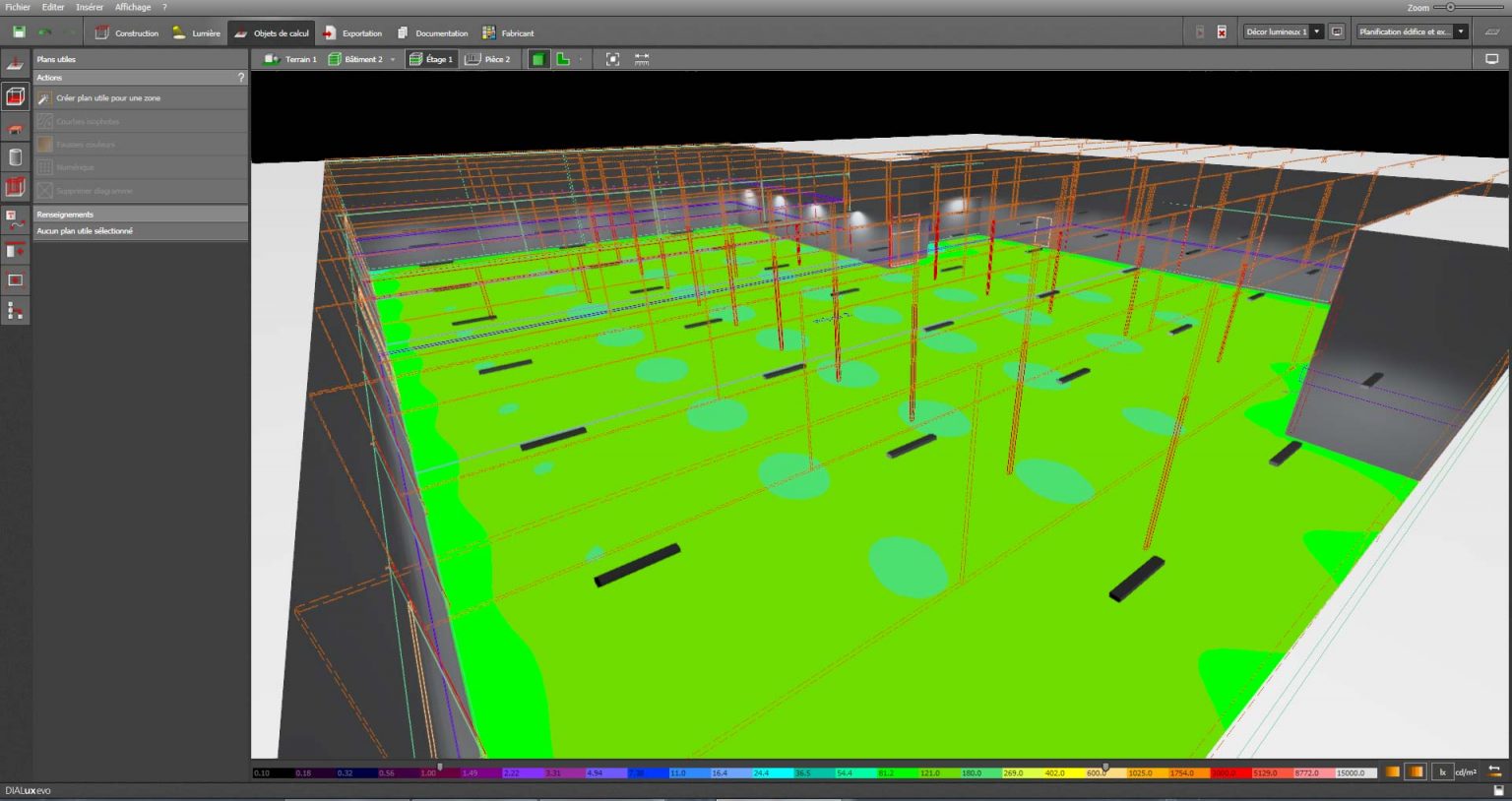Toggle the lx illuminance unit button
Viewport: 1512px width, 801px height.
1442,772
